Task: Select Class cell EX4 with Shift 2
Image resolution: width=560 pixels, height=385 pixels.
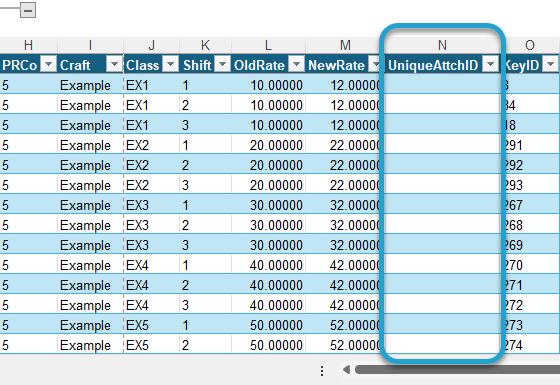Action: pos(151,285)
